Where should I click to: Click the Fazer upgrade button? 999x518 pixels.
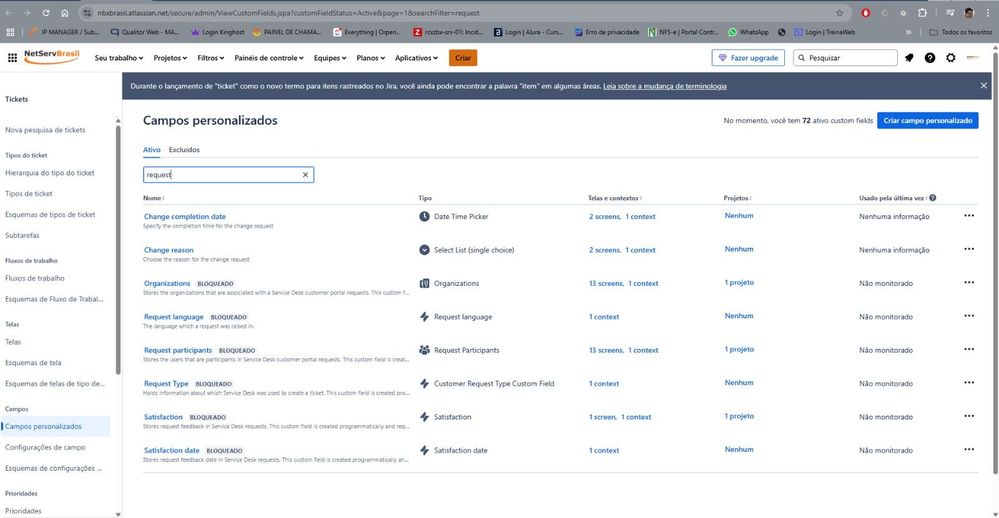click(x=748, y=58)
